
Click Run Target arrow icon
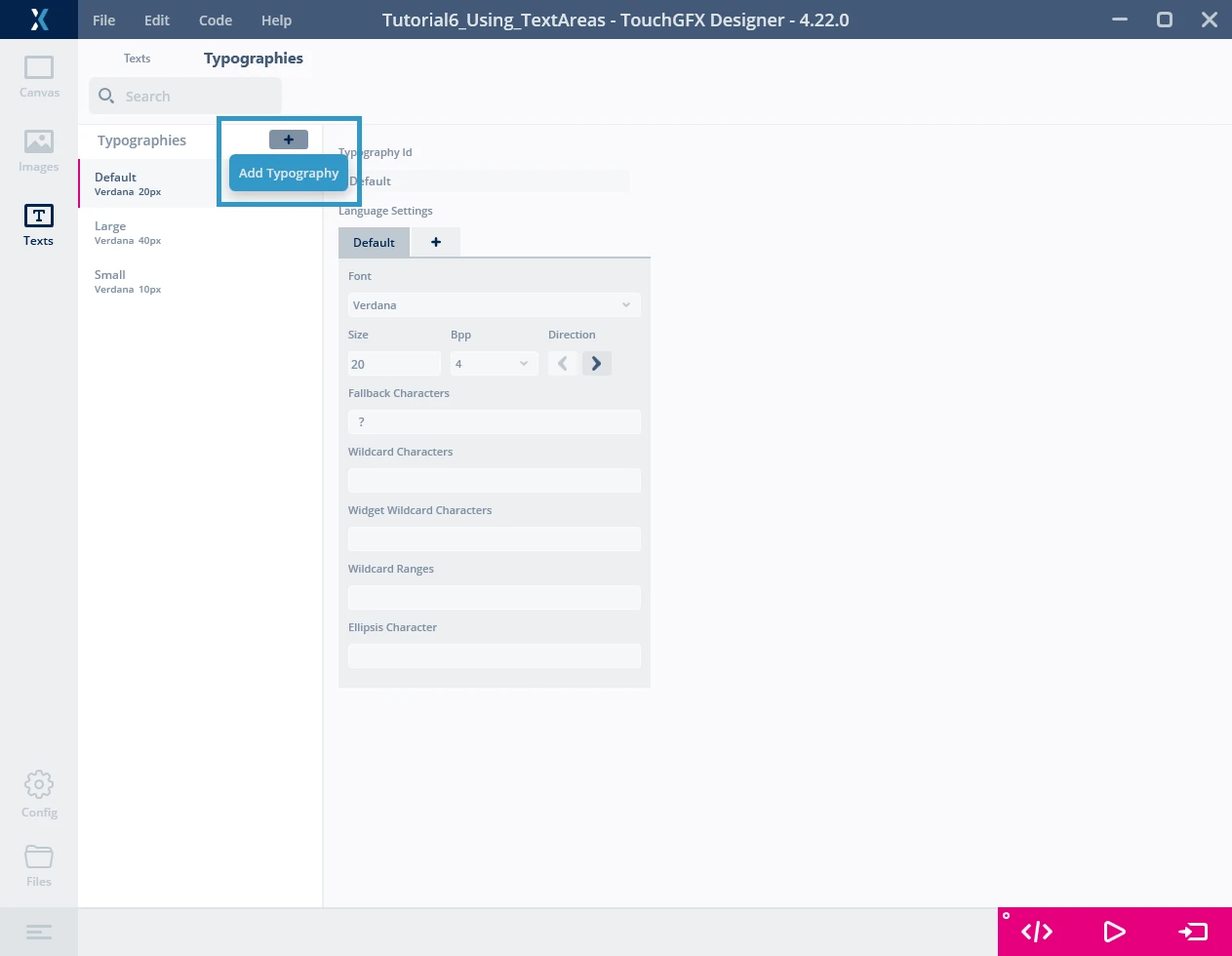click(x=1192, y=932)
